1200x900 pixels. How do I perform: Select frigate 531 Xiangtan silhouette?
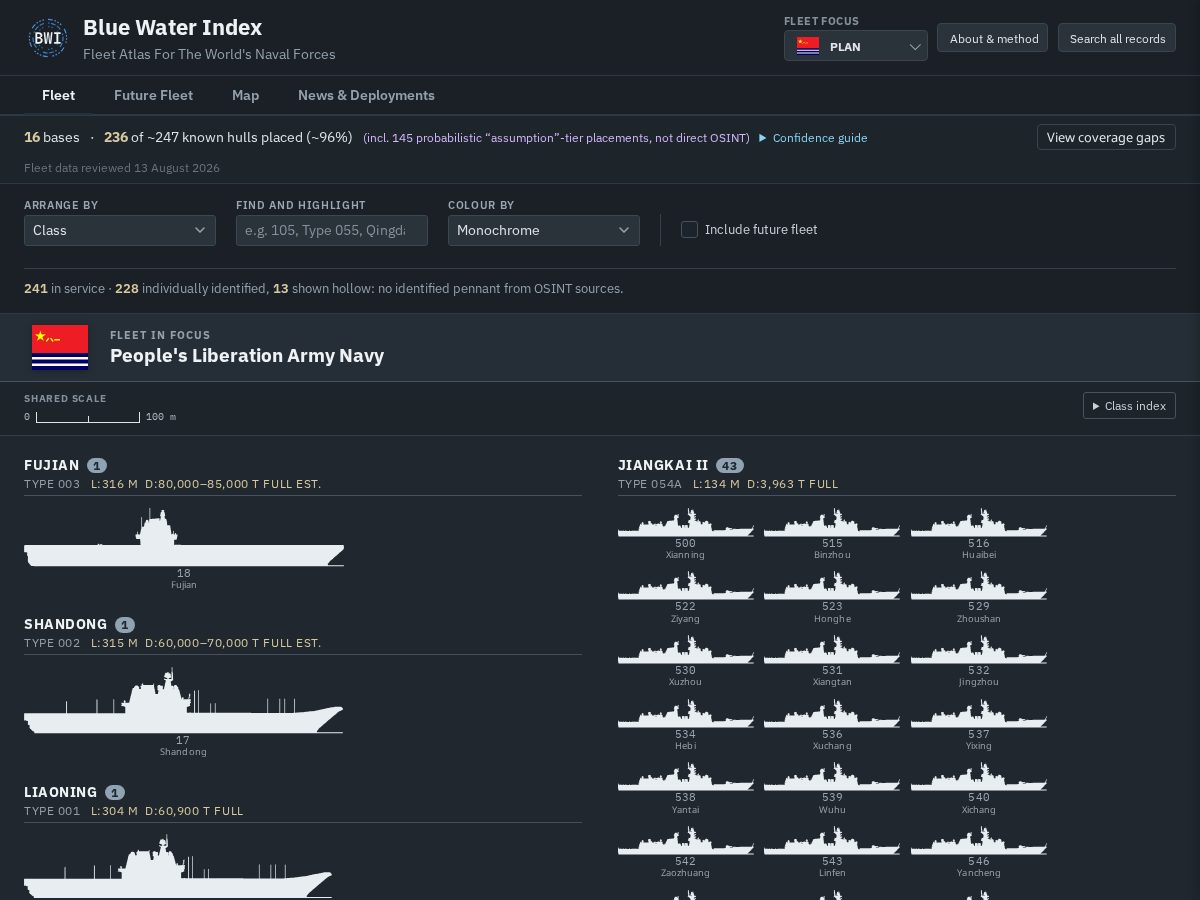[832, 651]
